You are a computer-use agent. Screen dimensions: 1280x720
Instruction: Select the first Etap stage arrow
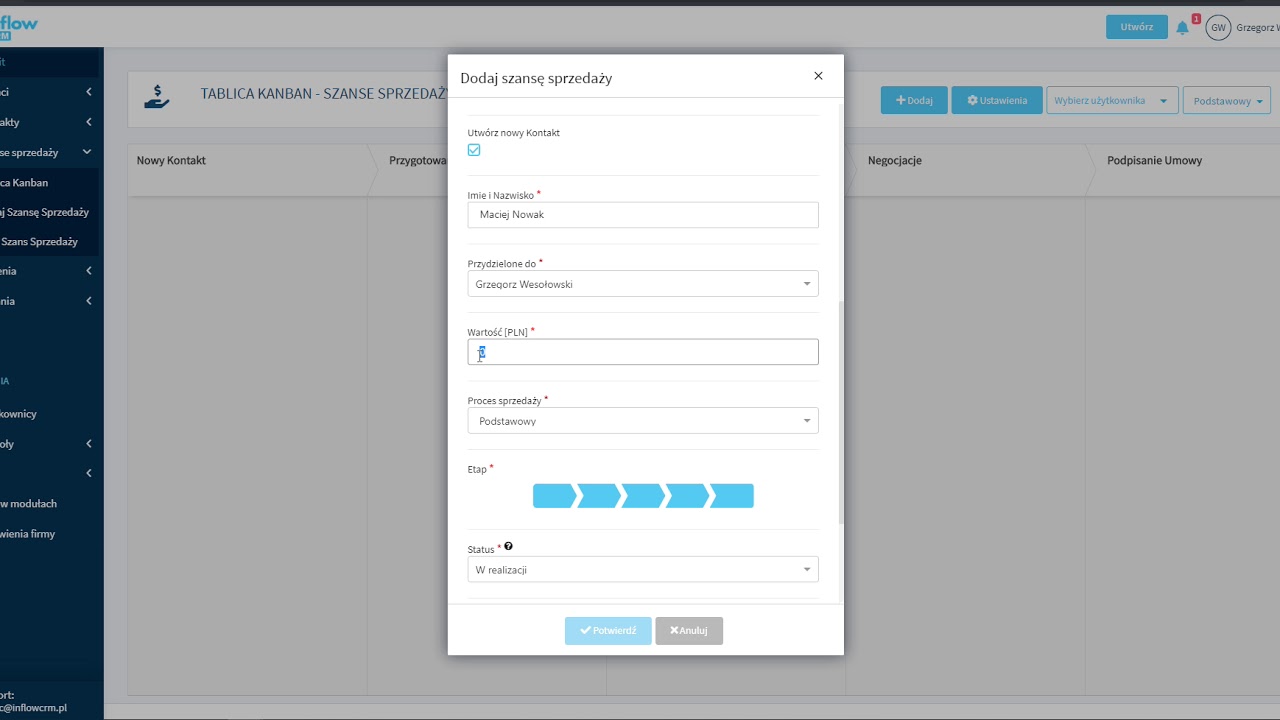(x=554, y=496)
